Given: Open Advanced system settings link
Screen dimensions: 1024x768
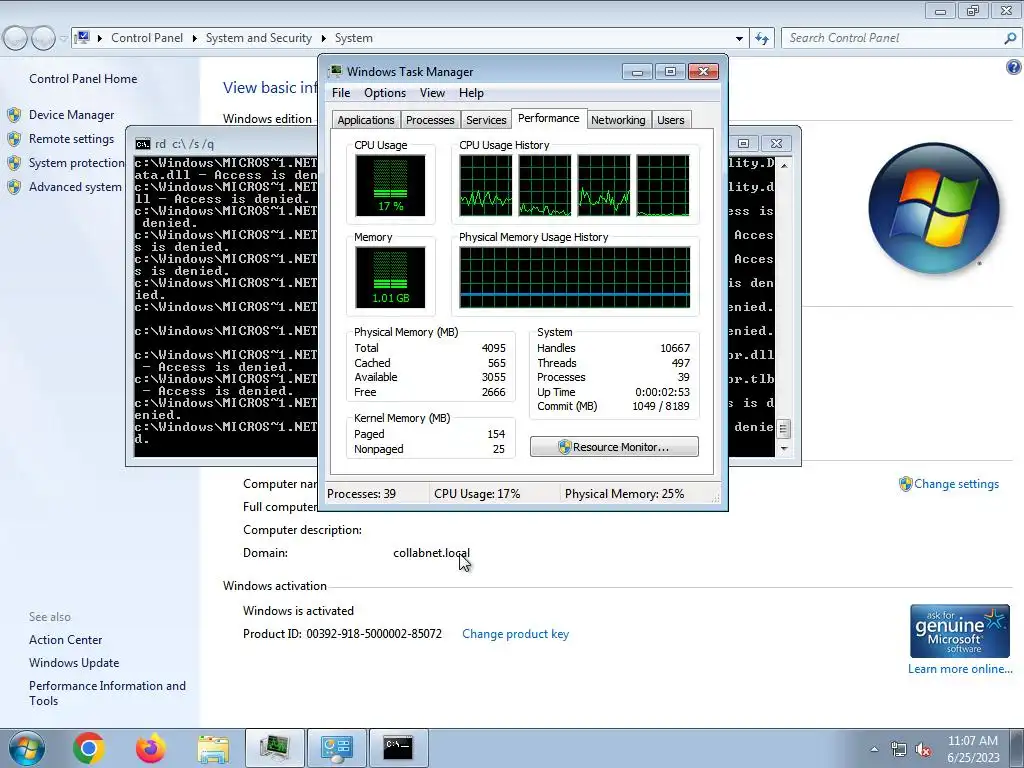Looking at the screenshot, I should (x=75, y=187).
